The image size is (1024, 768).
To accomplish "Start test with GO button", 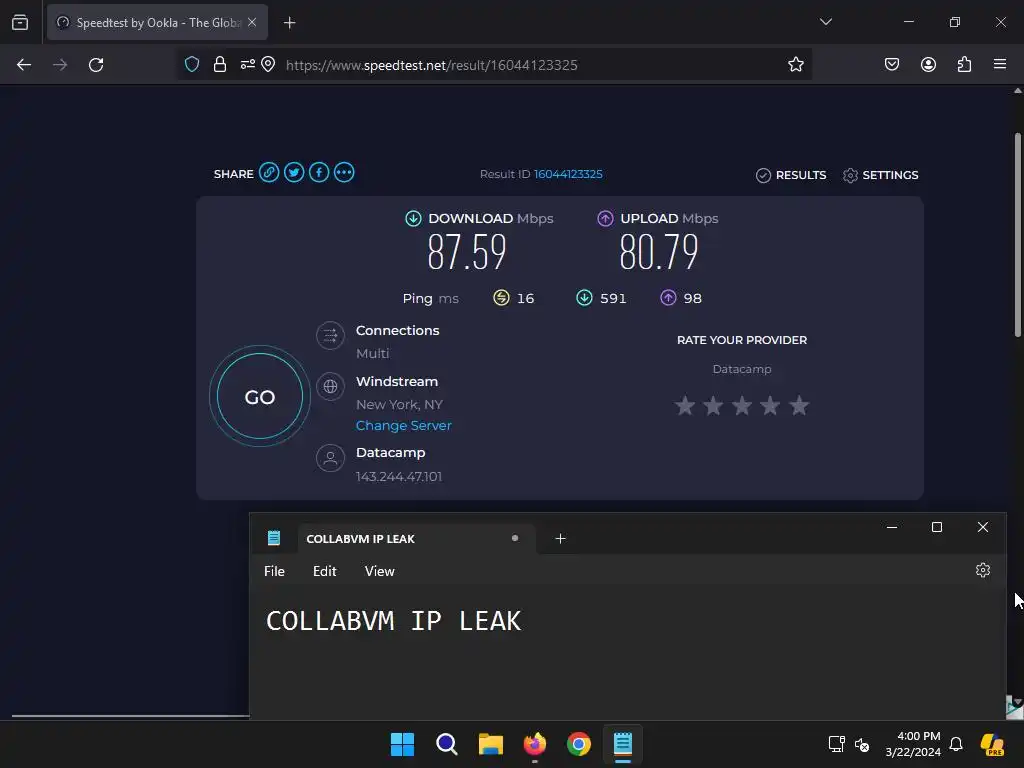I will (x=260, y=396).
